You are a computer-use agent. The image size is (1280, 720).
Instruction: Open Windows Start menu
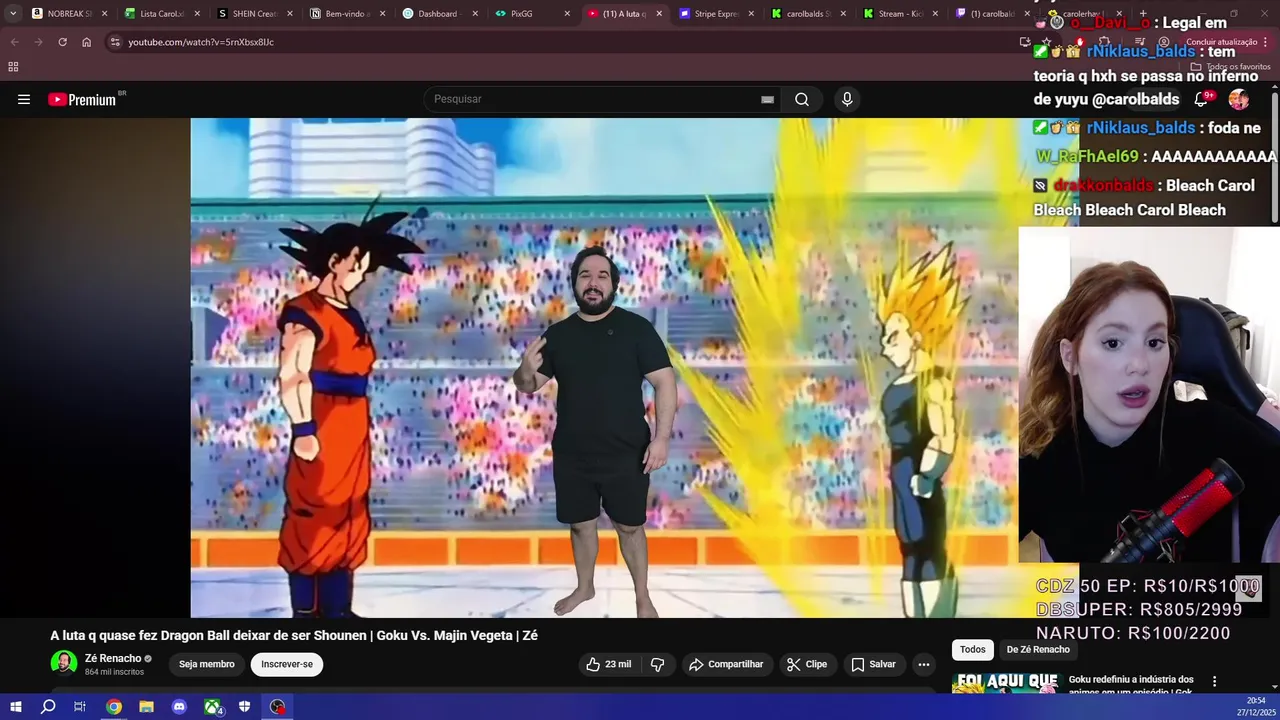coord(15,707)
